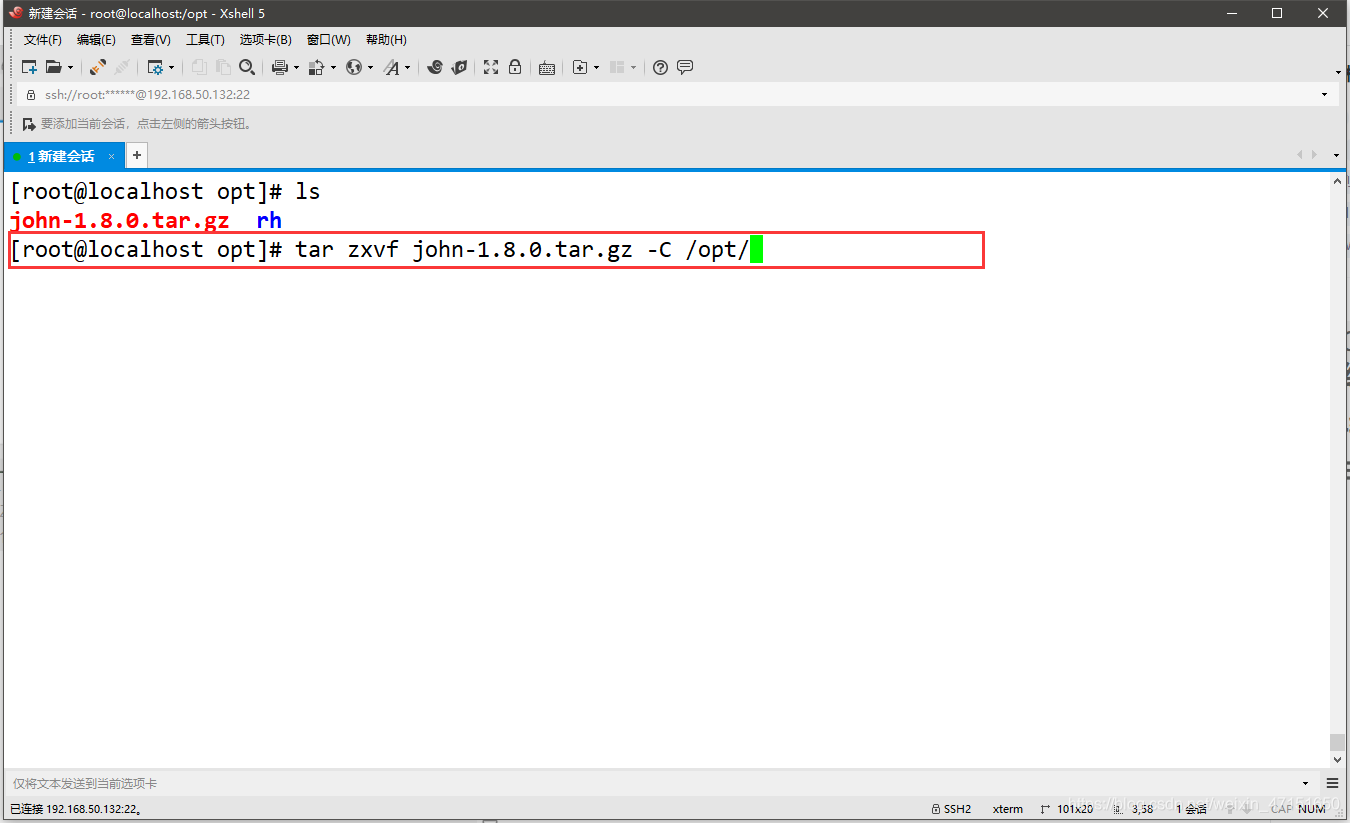1350x823 pixels.
Task: Click the 101x20 terminal size indicator
Action: click(1067, 809)
